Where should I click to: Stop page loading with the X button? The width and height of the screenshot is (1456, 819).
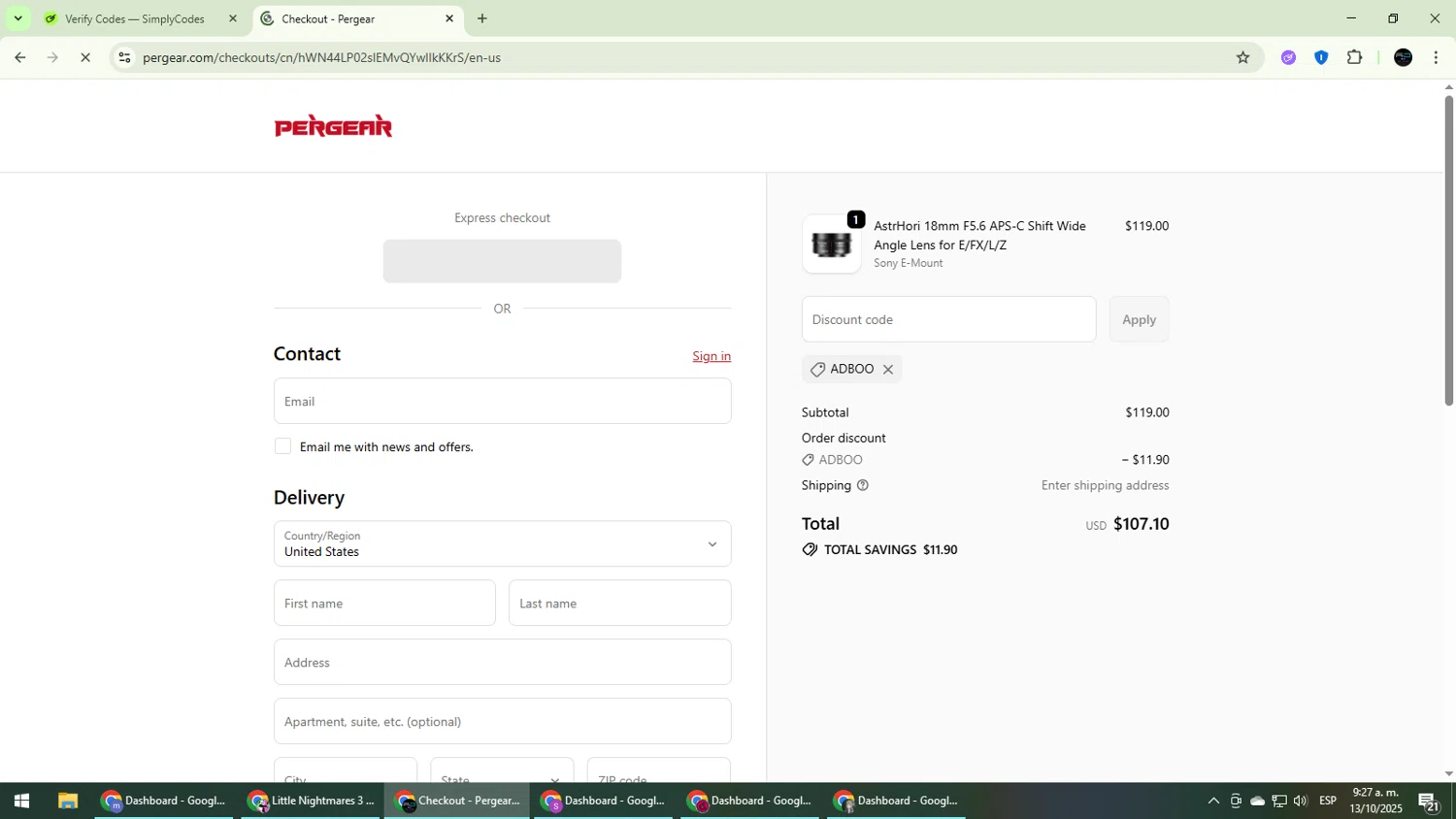[x=85, y=57]
